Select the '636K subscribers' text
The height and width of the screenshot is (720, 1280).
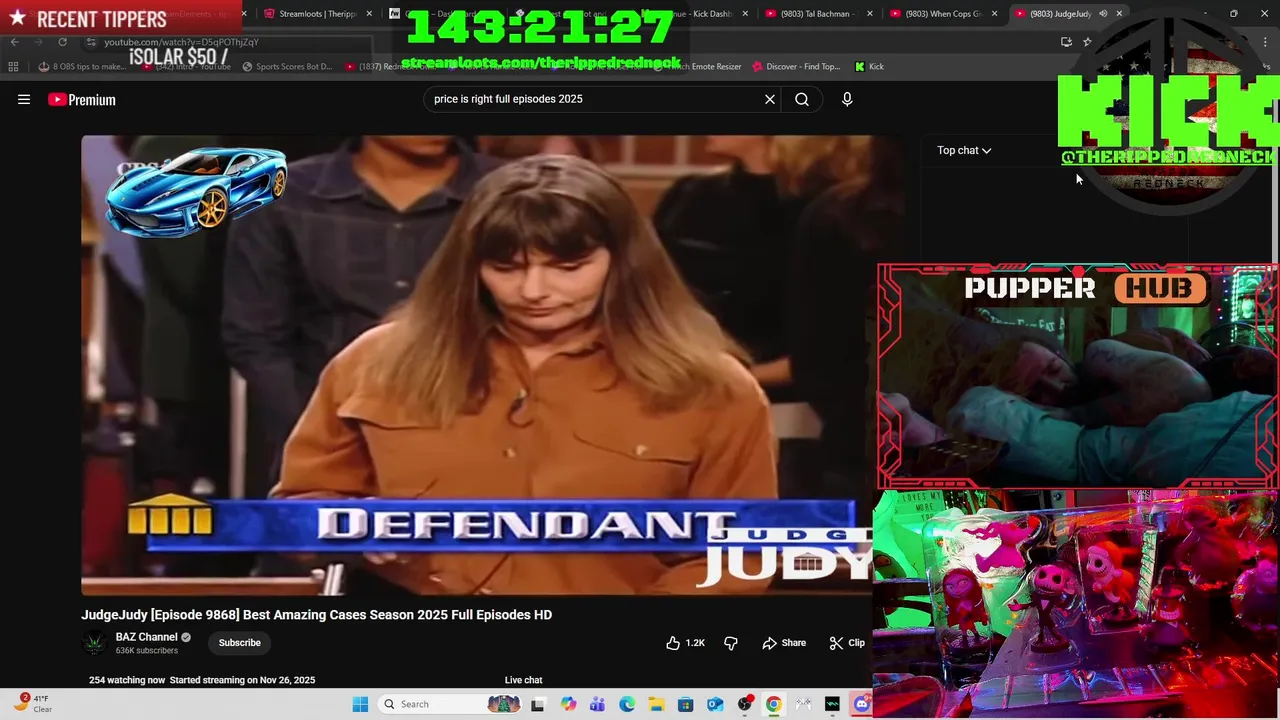pos(147,651)
